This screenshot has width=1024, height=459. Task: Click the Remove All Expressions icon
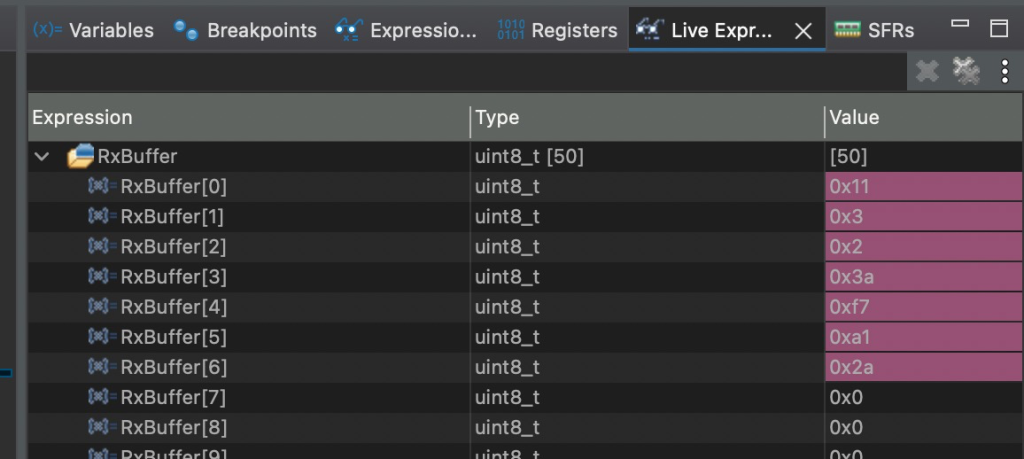click(965, 70)
